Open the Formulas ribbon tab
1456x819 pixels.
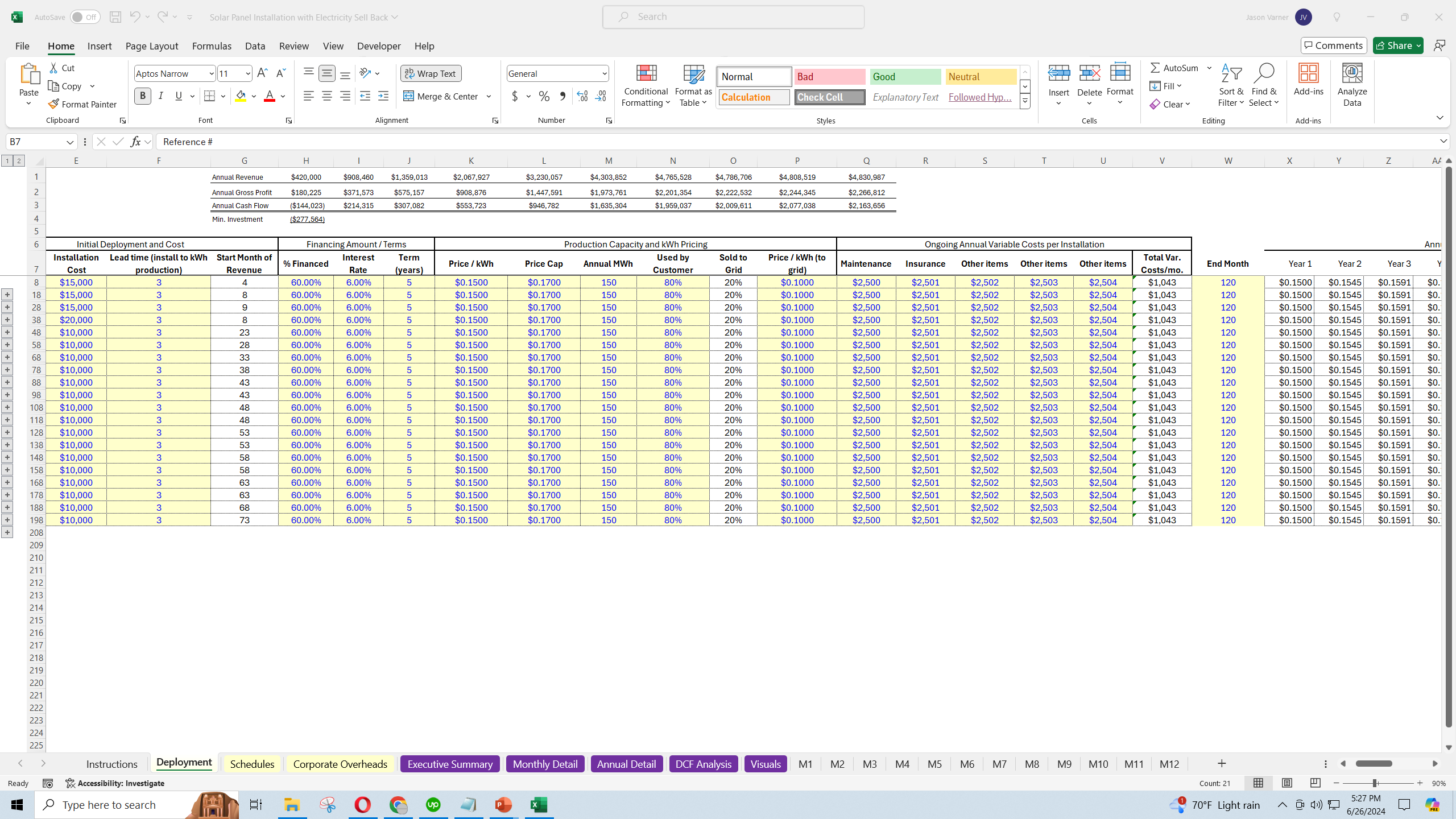[212, 45]
